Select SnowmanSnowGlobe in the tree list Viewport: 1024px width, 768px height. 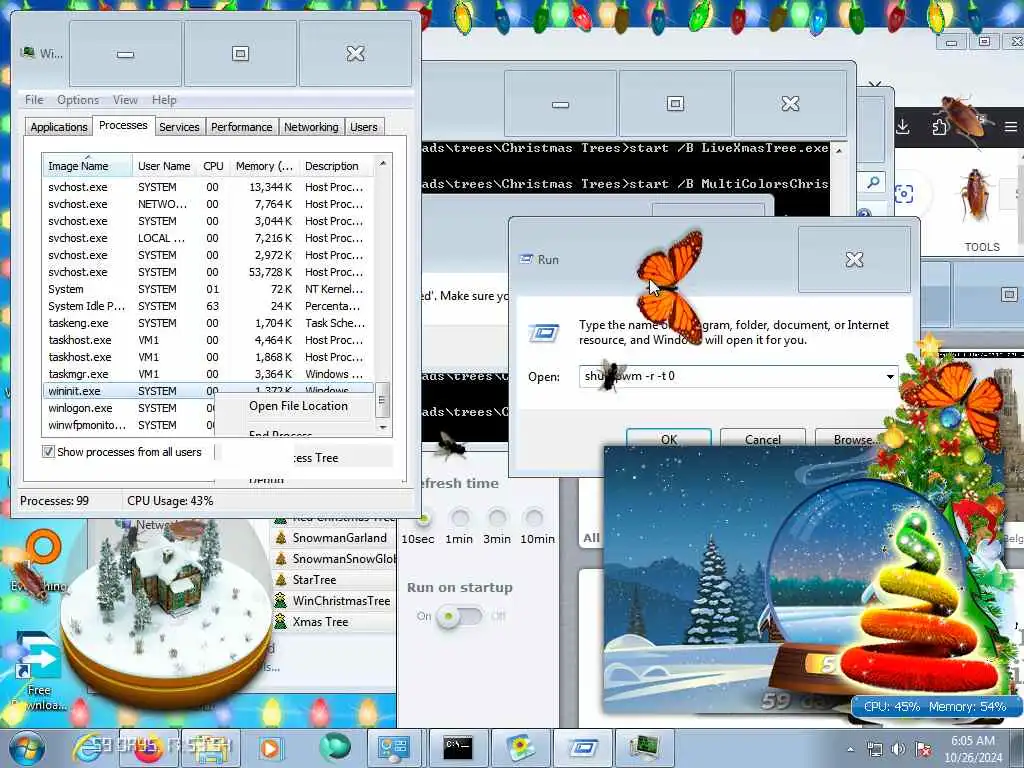[x=334, y=559]
